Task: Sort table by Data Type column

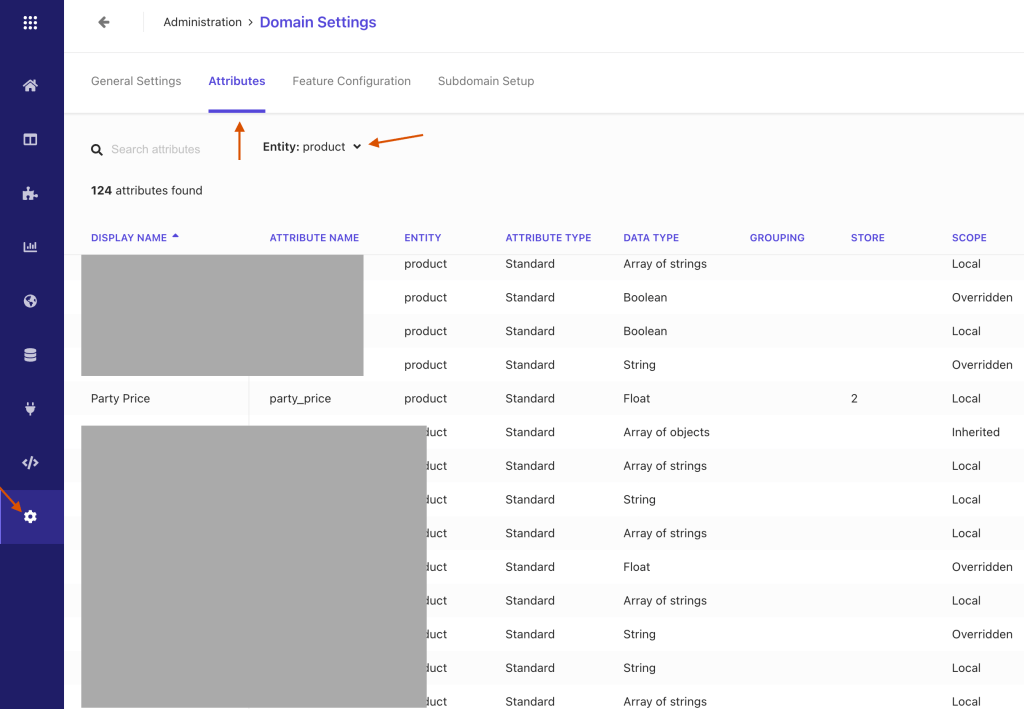Action: pyautogui.click(x=650, y=238)
